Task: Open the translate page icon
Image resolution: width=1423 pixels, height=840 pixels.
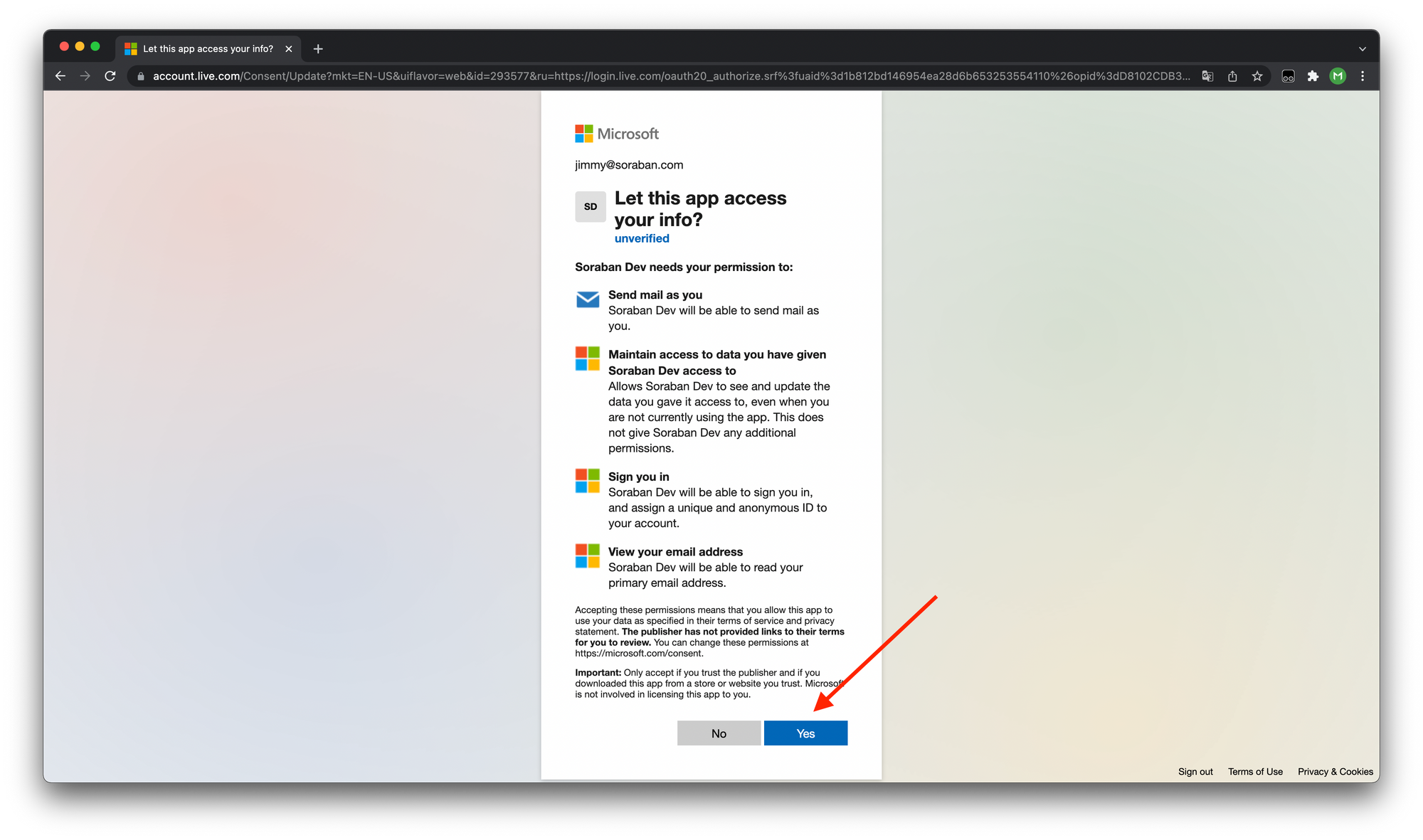Action: click(1207, 76)
